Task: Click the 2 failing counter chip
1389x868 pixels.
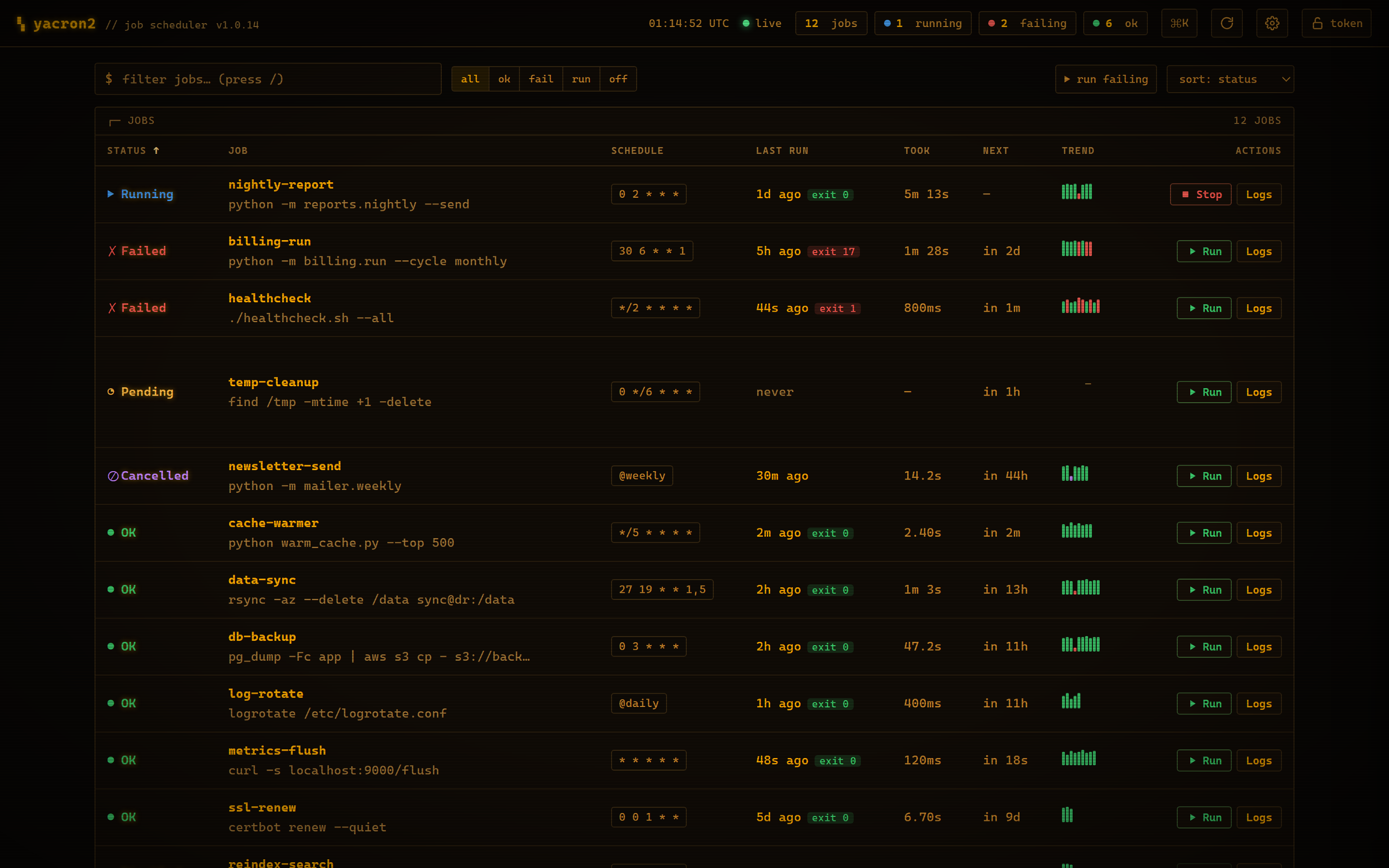Action: (x=1027, y=24)
